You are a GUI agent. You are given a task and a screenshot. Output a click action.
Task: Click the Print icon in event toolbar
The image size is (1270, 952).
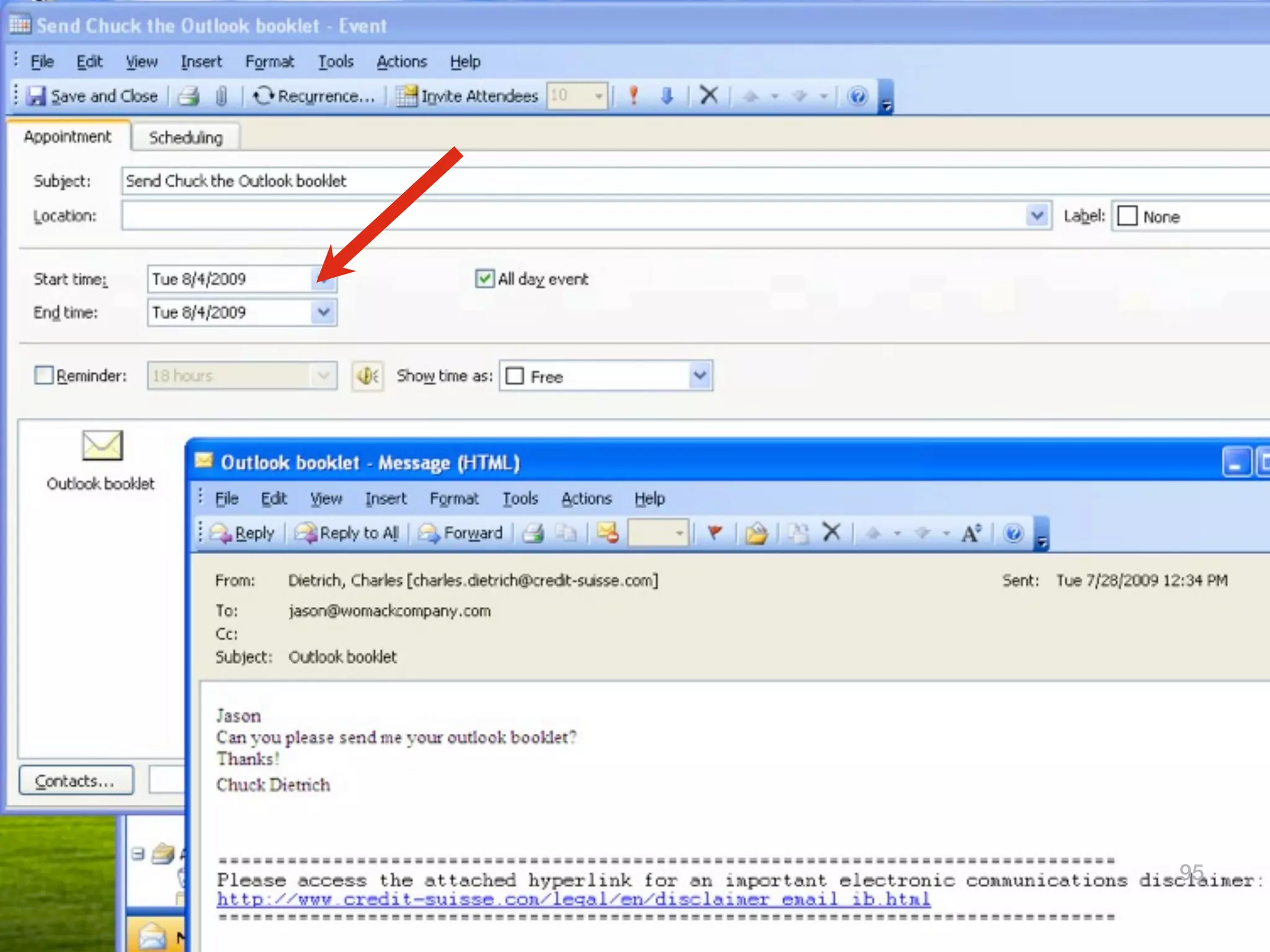point(189,96)
